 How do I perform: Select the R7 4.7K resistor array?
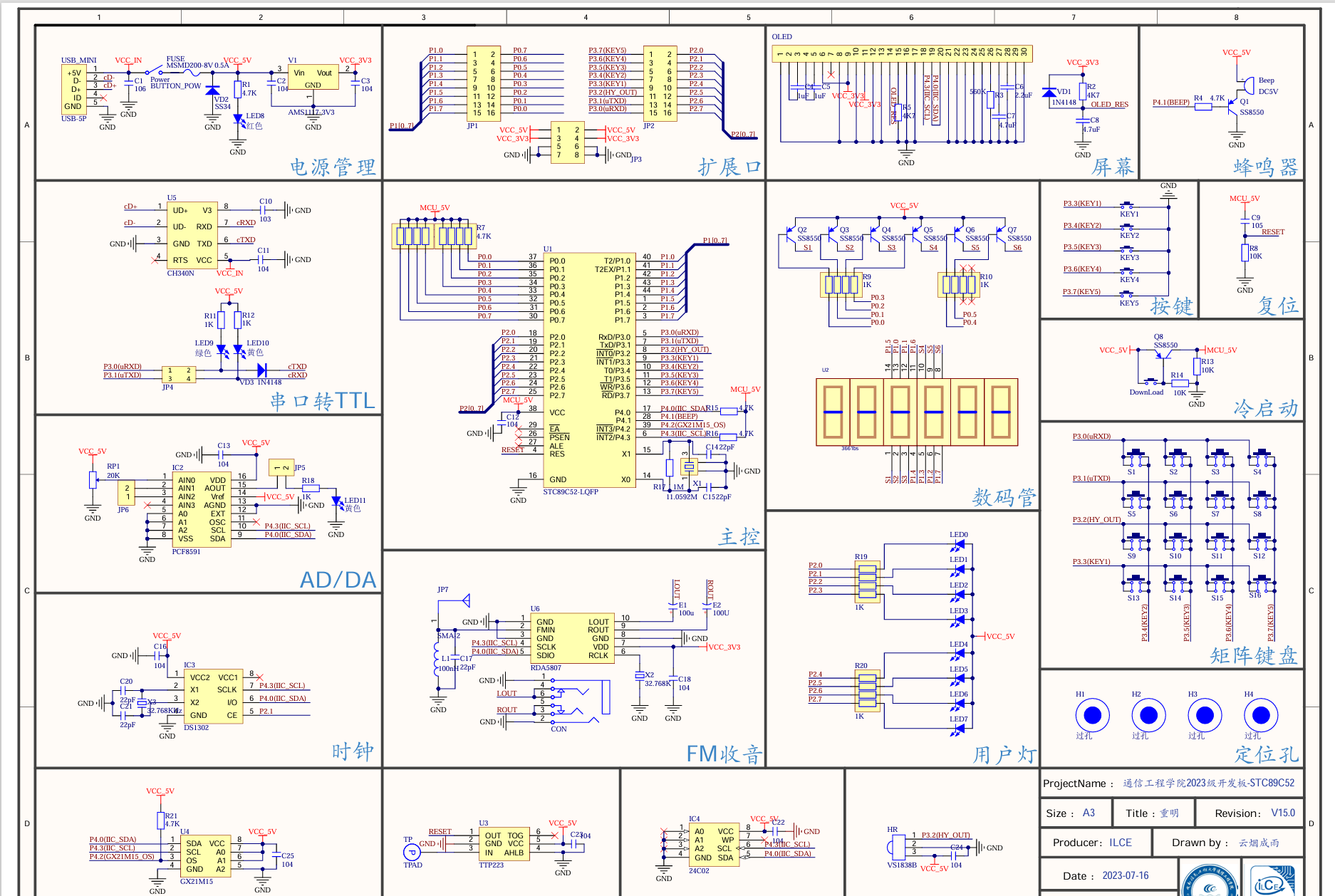click(434, 236)
